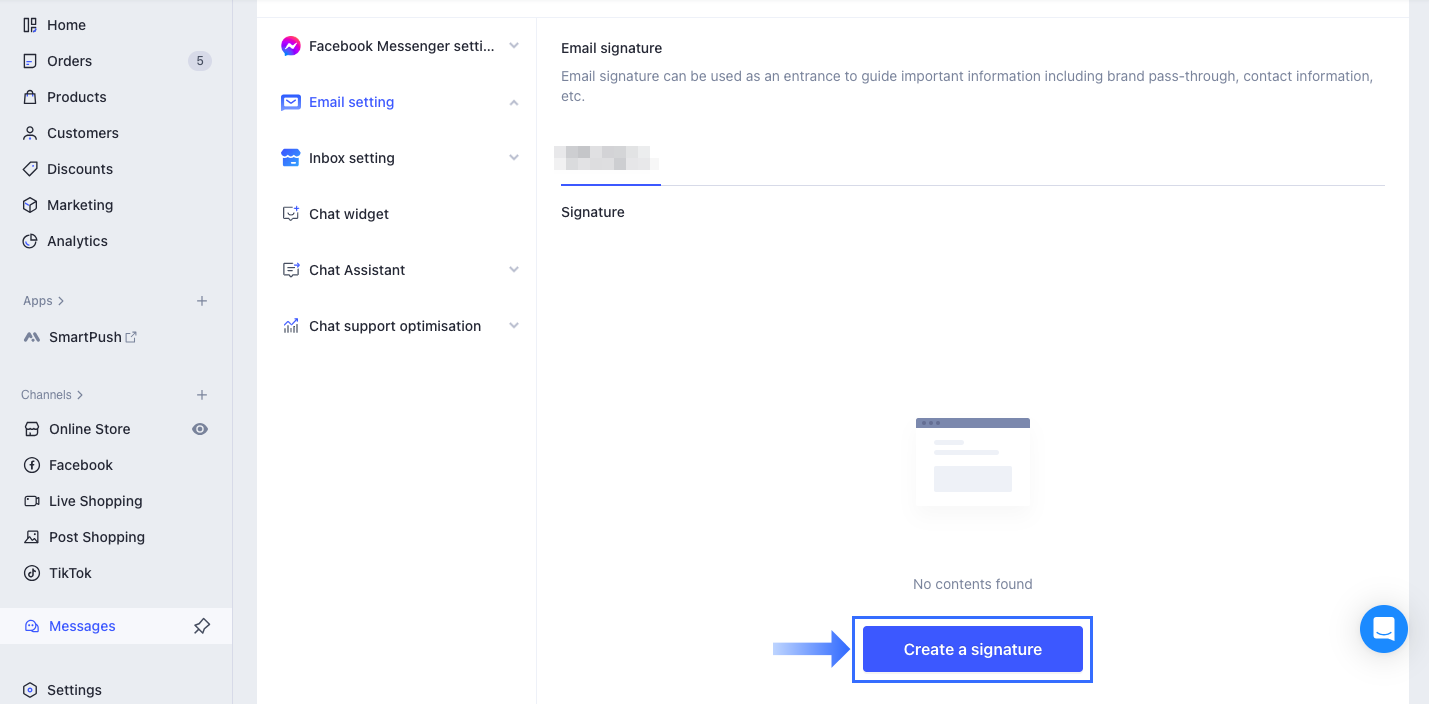The image size is (1429, 704).
Task: Open the Analytics icon
Action: [x=29, y=240]
